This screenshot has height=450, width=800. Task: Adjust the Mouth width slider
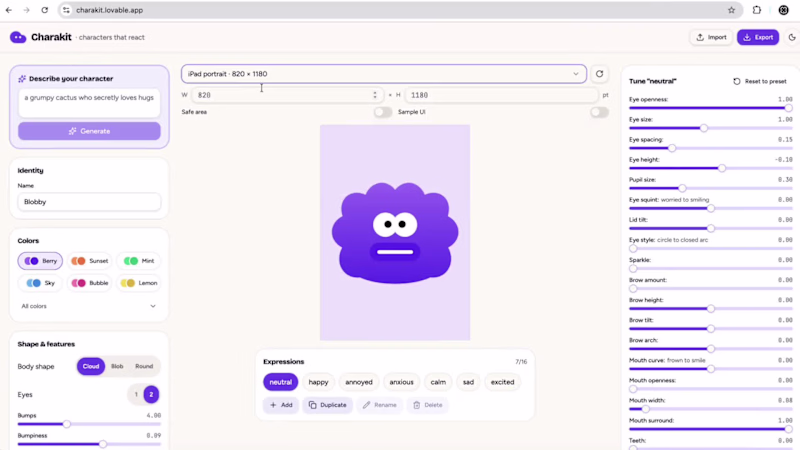(711, 409)
